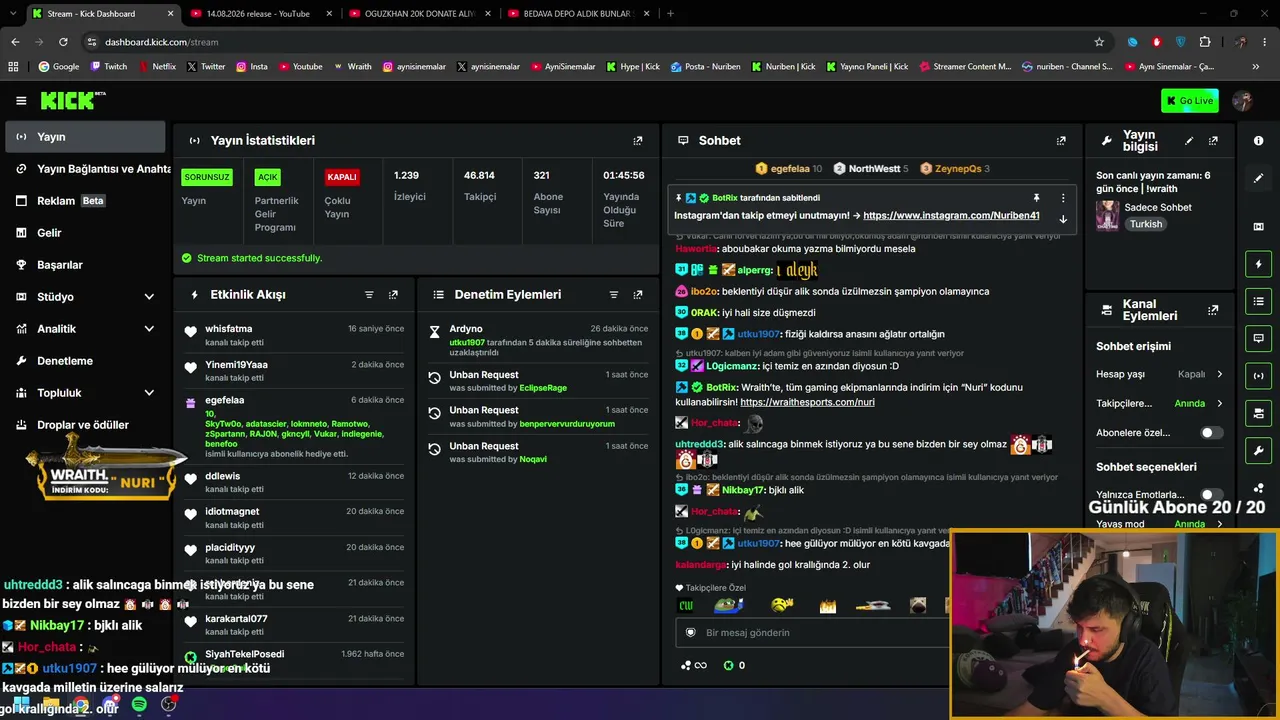Open pinned message three-dot options
Screen dimensions: 1280x720
coord(1063,198)
